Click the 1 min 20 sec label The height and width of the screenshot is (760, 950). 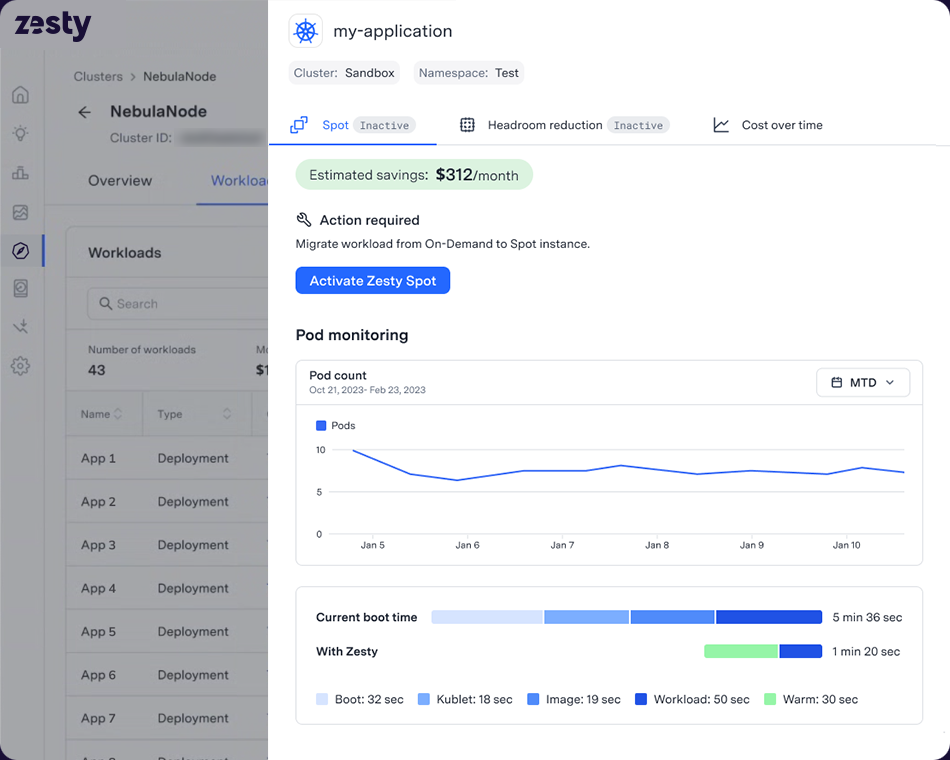tap(866, 651)
